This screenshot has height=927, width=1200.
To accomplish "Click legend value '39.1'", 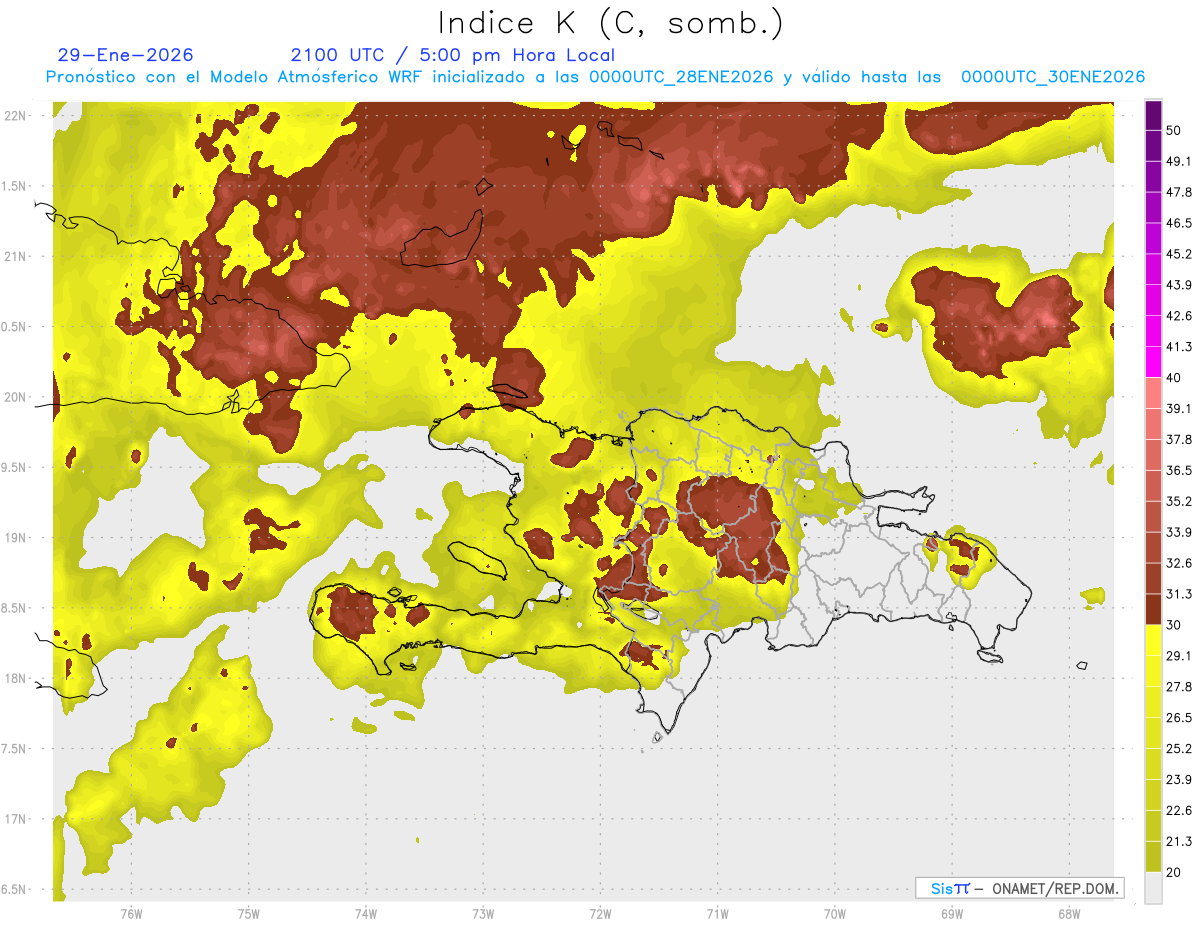I will tap(1179, 409).
